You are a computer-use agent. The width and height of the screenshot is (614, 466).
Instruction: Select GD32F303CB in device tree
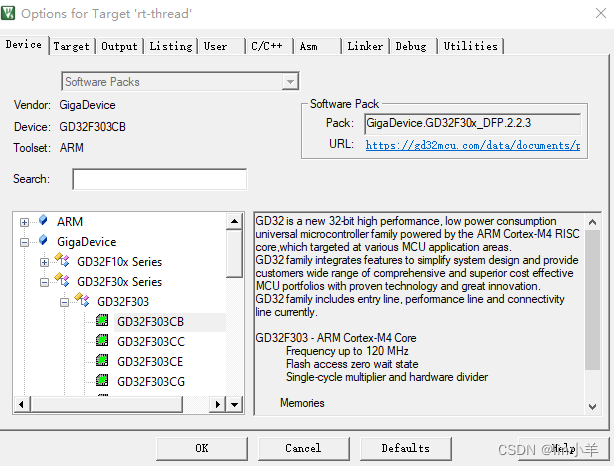150,322
